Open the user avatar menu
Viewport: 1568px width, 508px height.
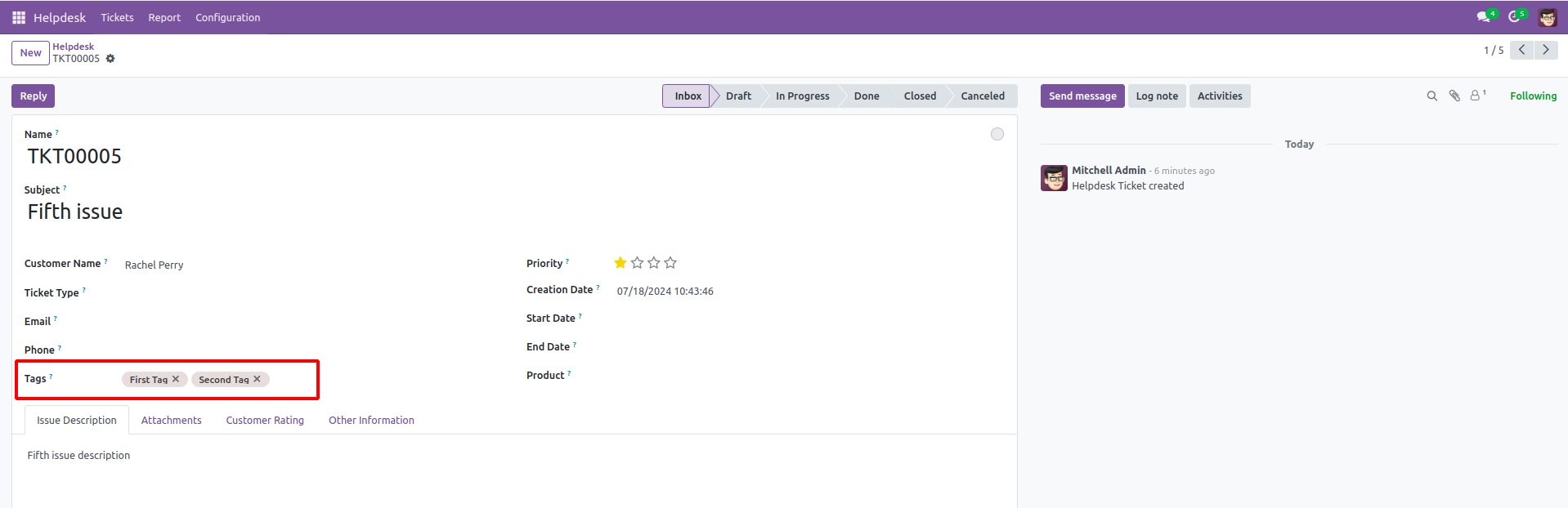point(1548,17)
